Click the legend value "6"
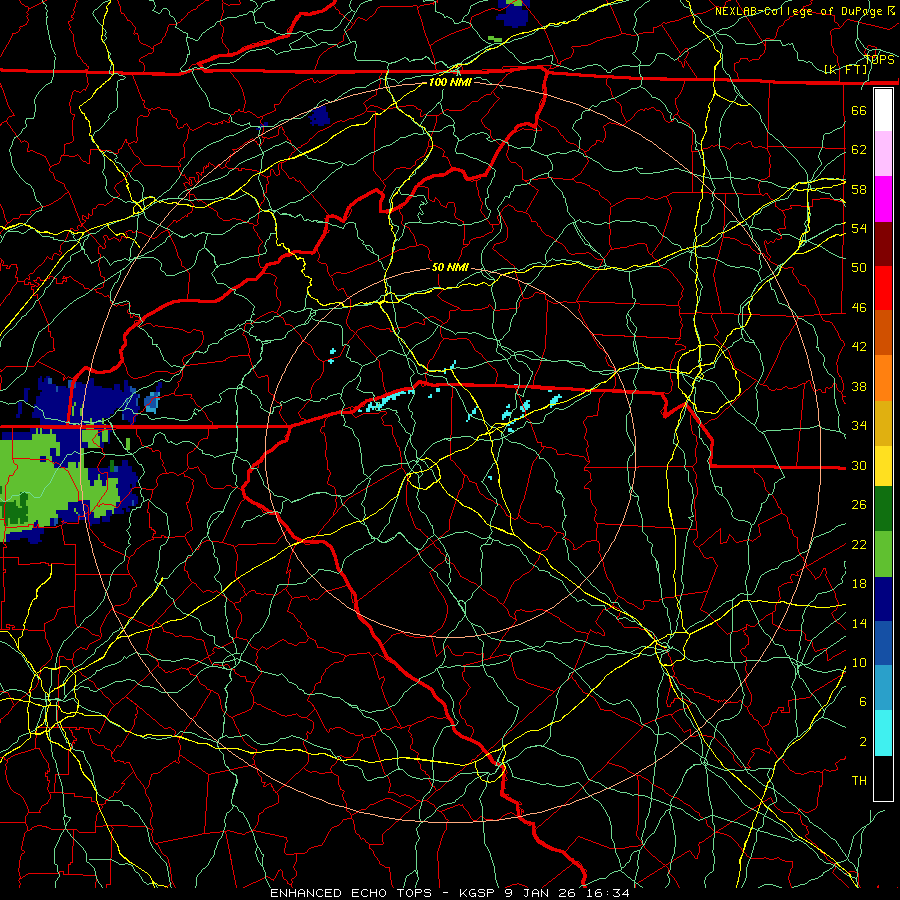 coord(863,702)
